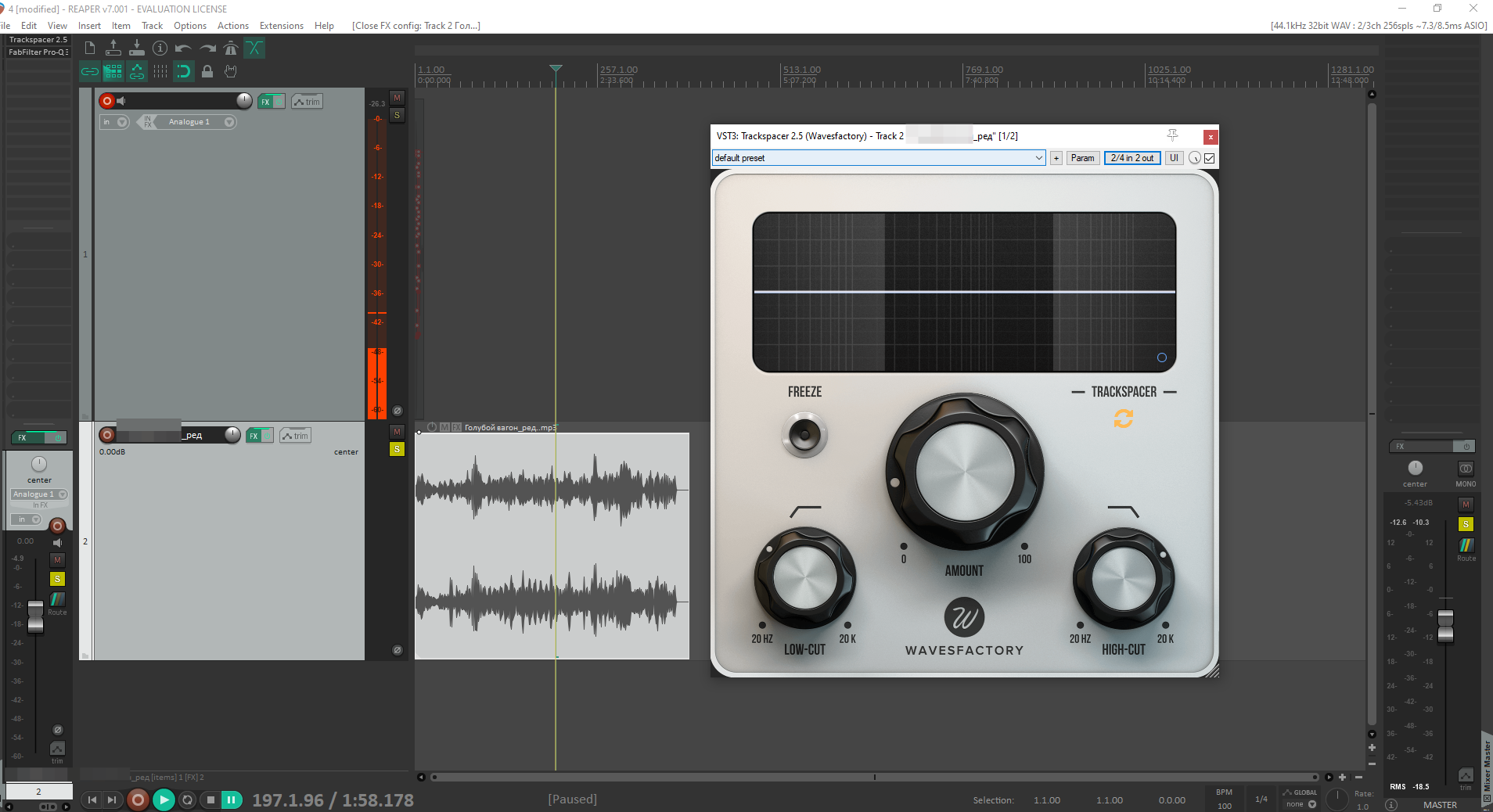Viewport: 1493px width, 812px height.
Task: Toggle envelope points move with items icon
Action: (137, 71)
